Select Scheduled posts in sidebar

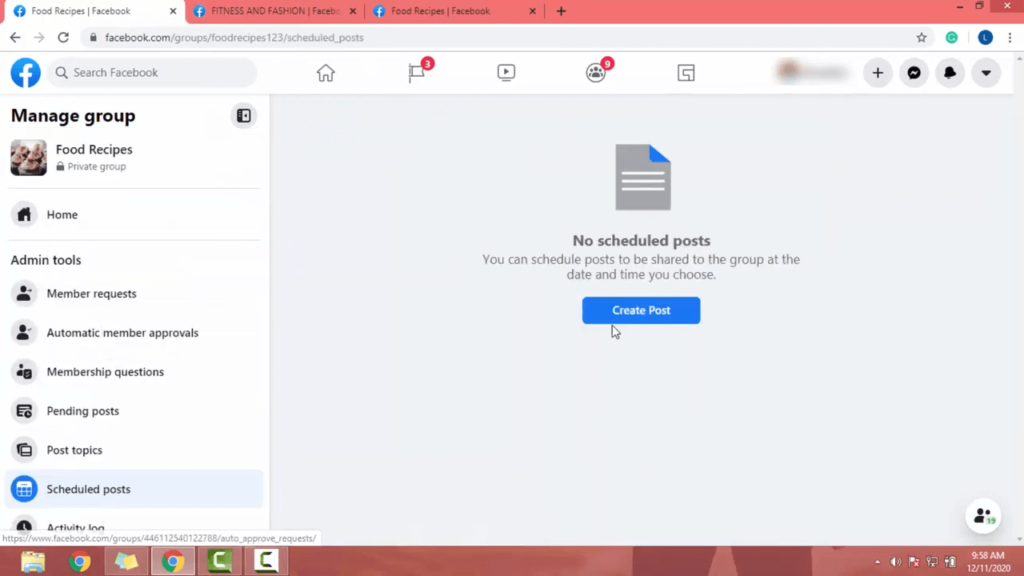[134, 489]
